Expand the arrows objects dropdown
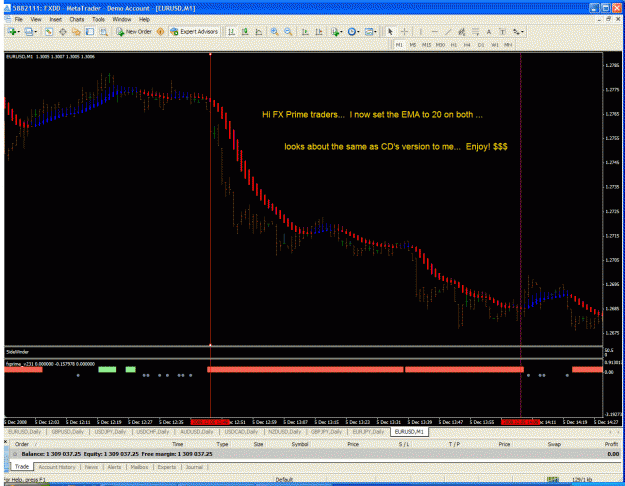The width and height of the screenshot is (625, 486). [x=522, y=32]
